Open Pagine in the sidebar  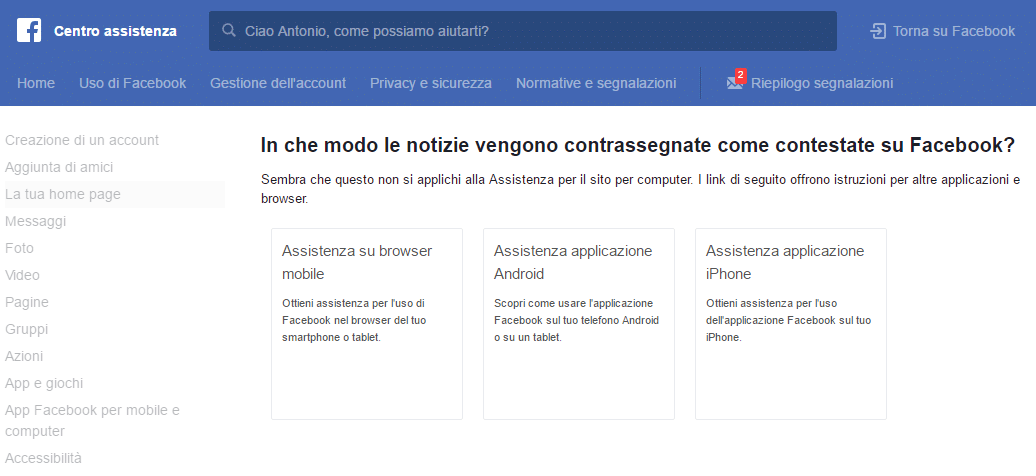pos(26,302)
